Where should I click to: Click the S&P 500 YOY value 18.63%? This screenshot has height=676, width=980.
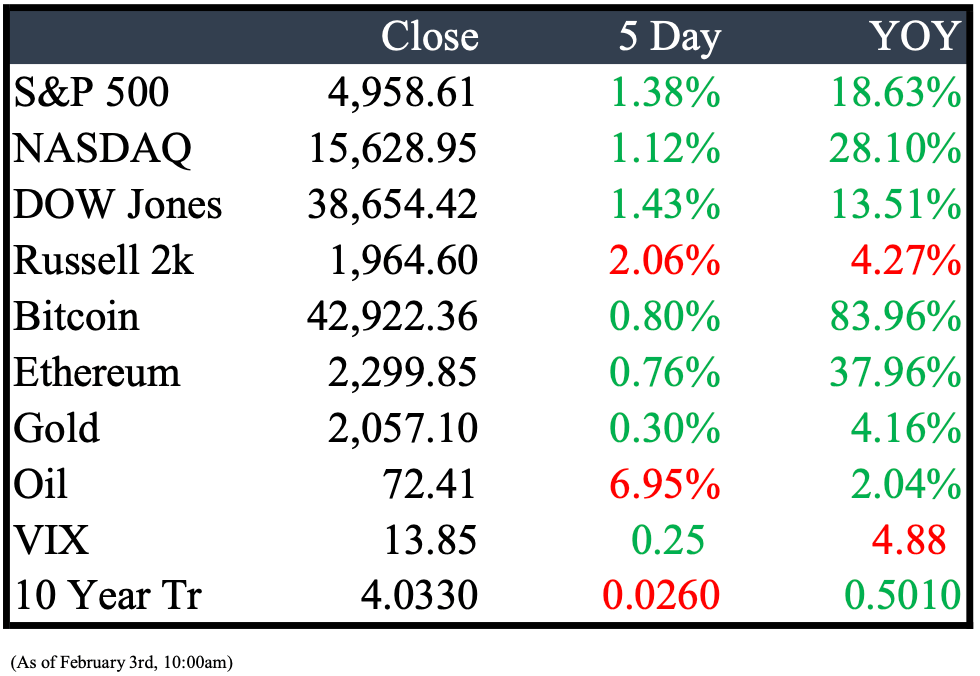click(896, 92)
